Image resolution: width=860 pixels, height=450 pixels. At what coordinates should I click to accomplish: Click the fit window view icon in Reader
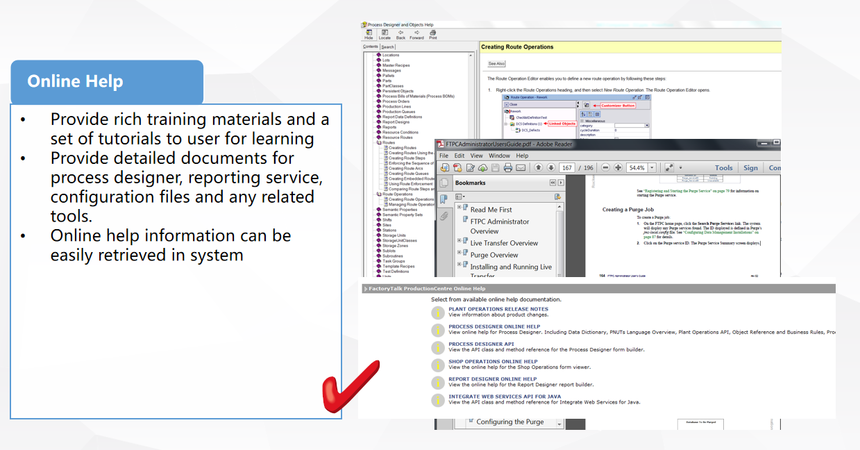pos(669,167)
